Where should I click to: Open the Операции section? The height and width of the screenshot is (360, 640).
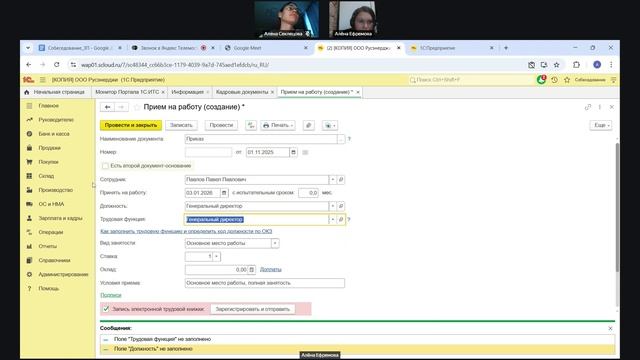coord(51,232)
